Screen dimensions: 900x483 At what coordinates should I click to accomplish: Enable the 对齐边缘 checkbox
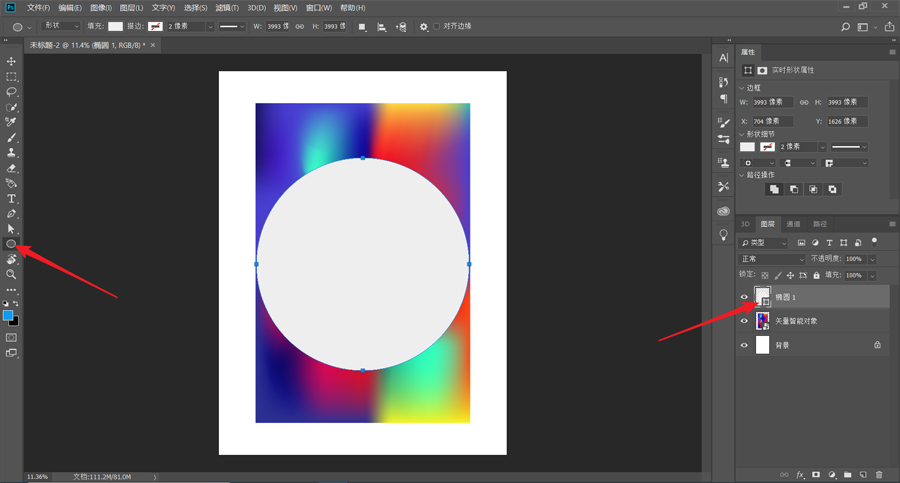coord(436,26)
